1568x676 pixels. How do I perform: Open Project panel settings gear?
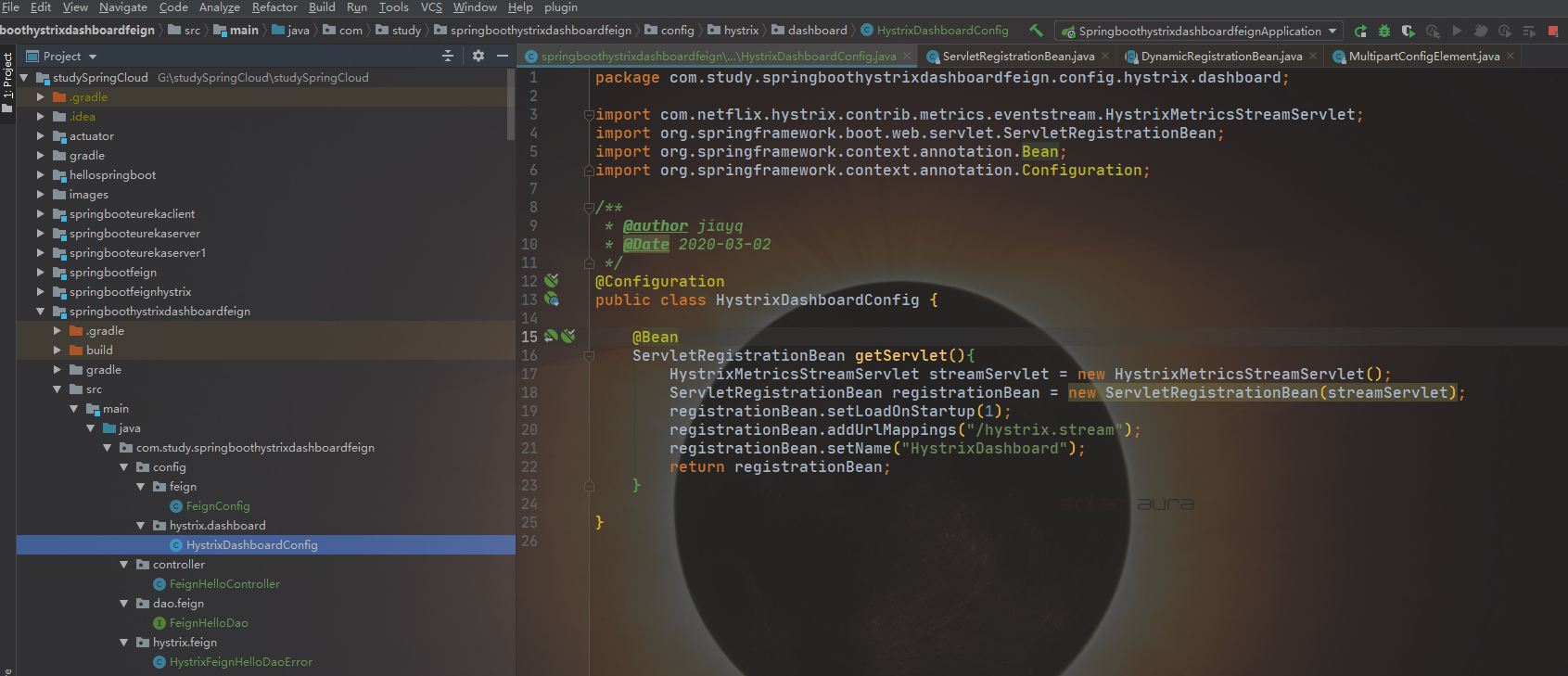click(x=478, y=56)
